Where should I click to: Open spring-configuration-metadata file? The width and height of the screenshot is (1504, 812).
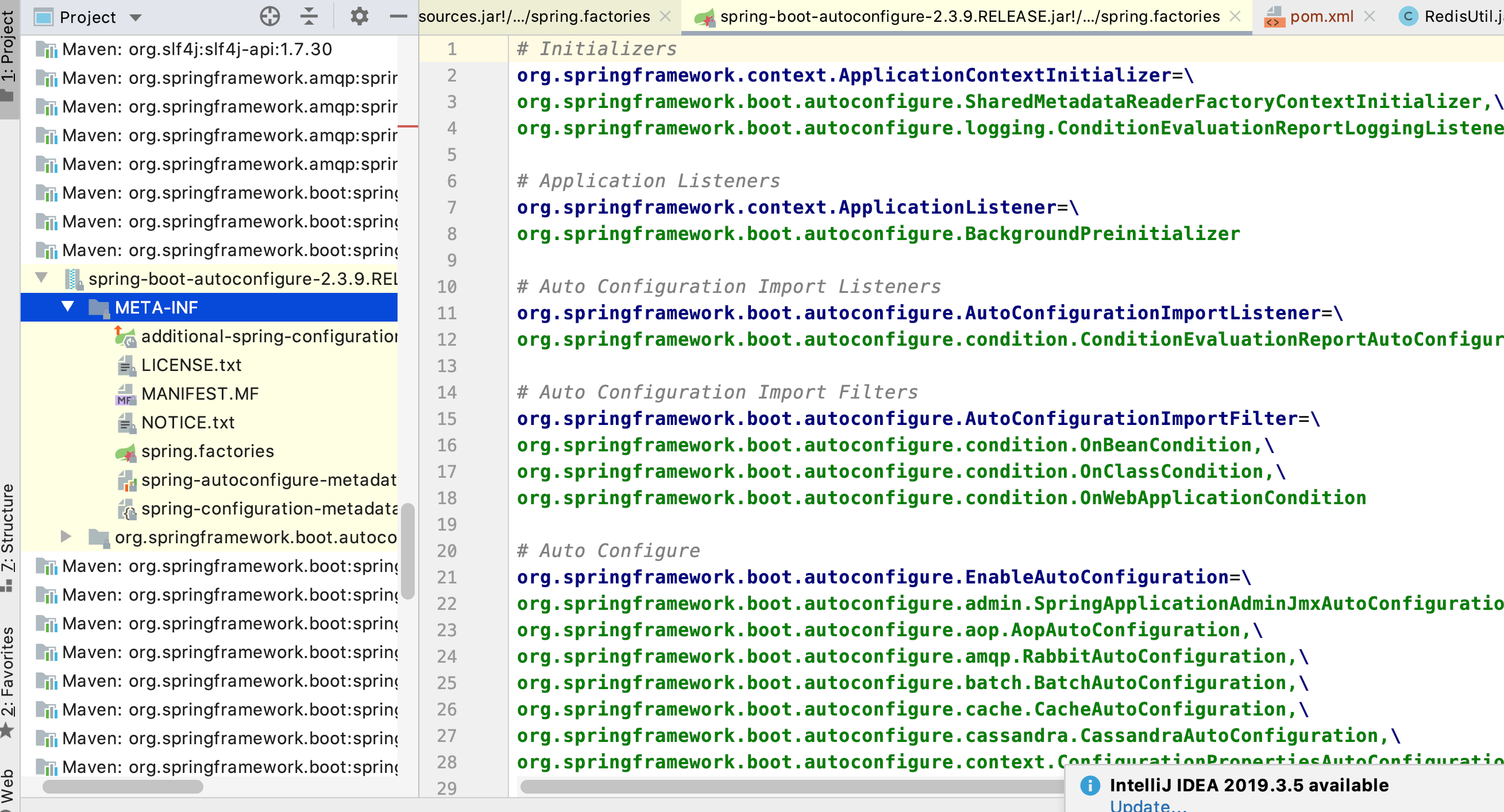269,508
